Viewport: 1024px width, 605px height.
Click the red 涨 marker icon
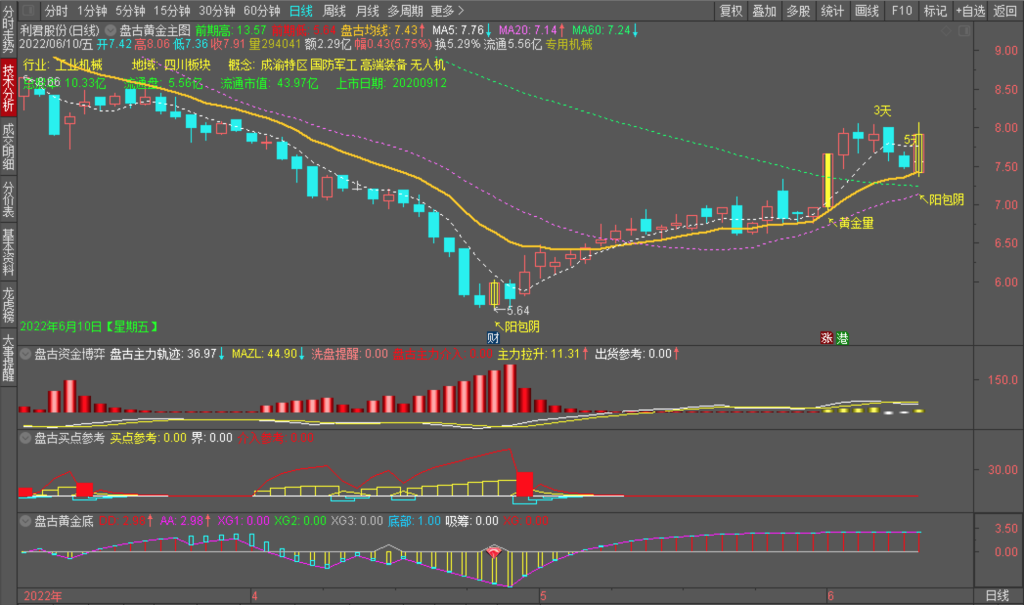826,337
